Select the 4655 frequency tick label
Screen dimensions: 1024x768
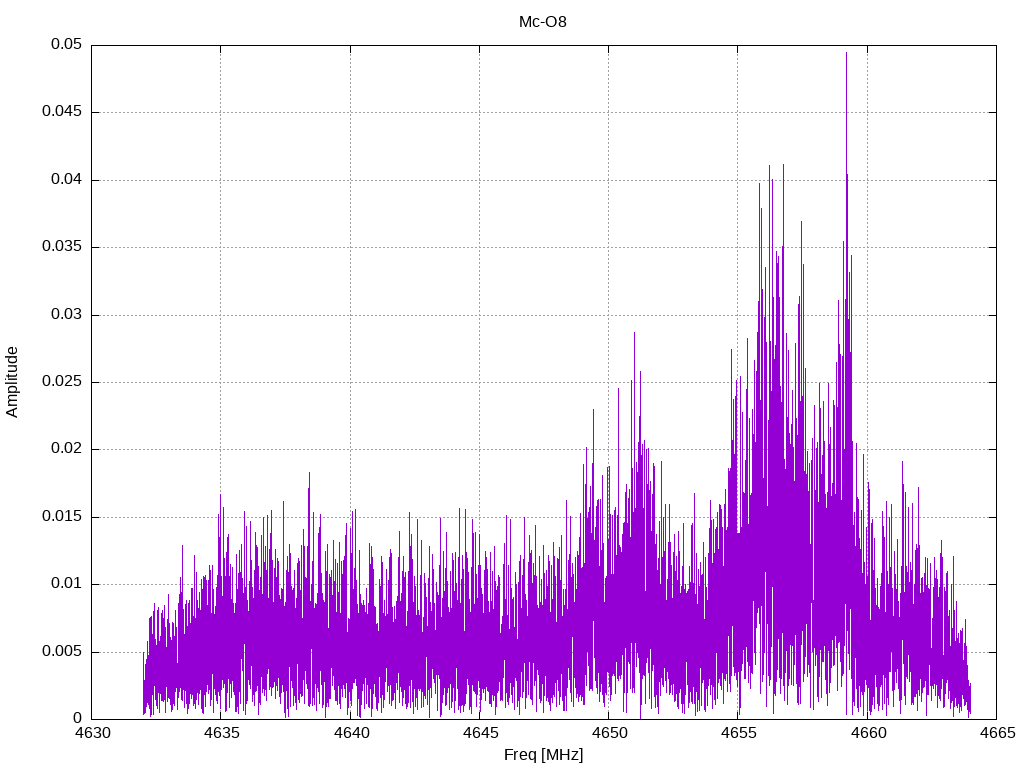(x=738, y=734)
